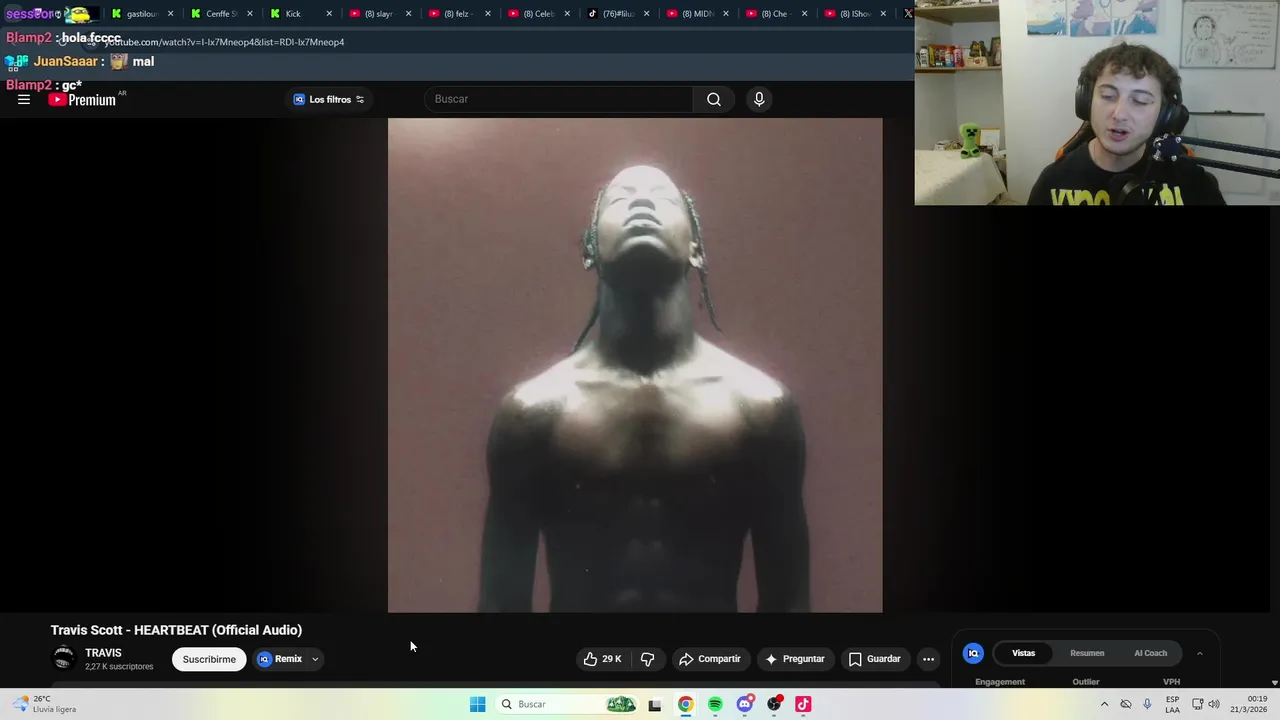Focus the Buscar search field on YouTube

[560, 99]
